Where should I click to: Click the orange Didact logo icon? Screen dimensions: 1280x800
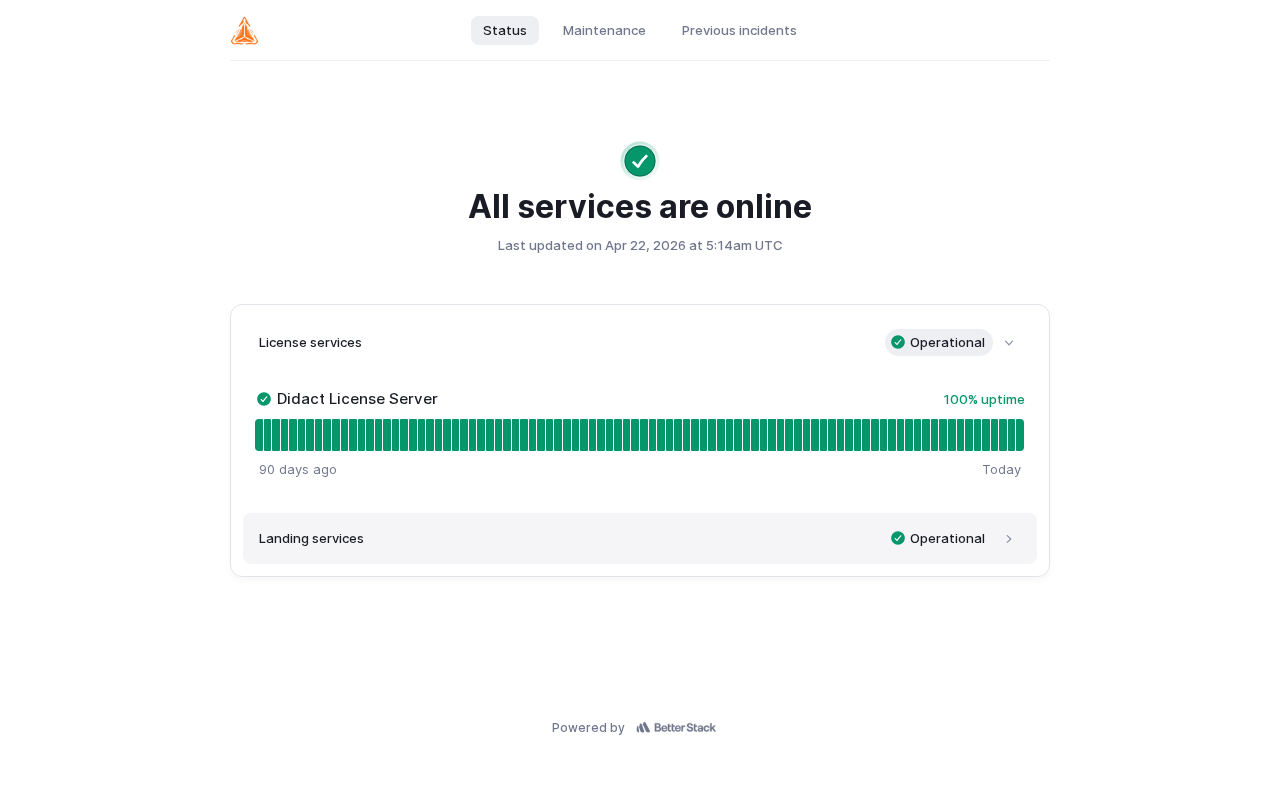click(244, 31)
